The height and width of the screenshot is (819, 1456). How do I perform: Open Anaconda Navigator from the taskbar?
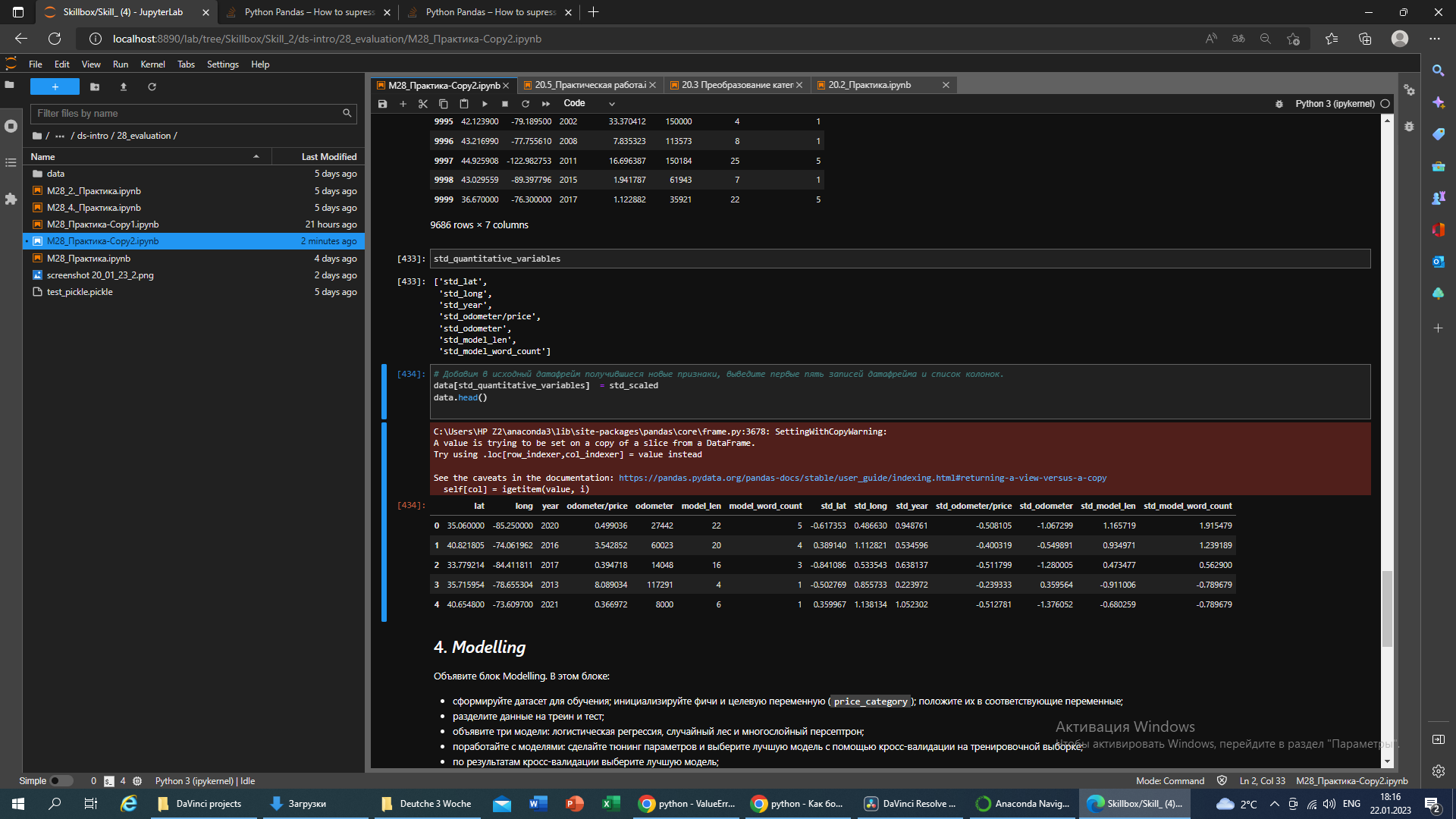[1023, 804]
